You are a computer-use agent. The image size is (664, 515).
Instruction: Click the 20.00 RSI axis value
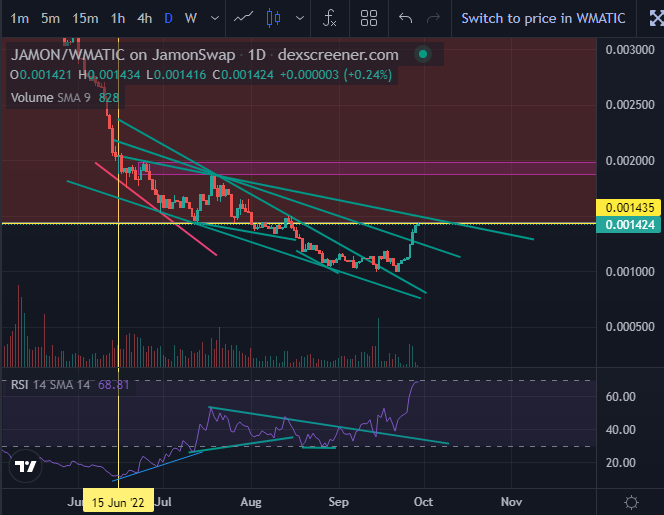[620, 462]
